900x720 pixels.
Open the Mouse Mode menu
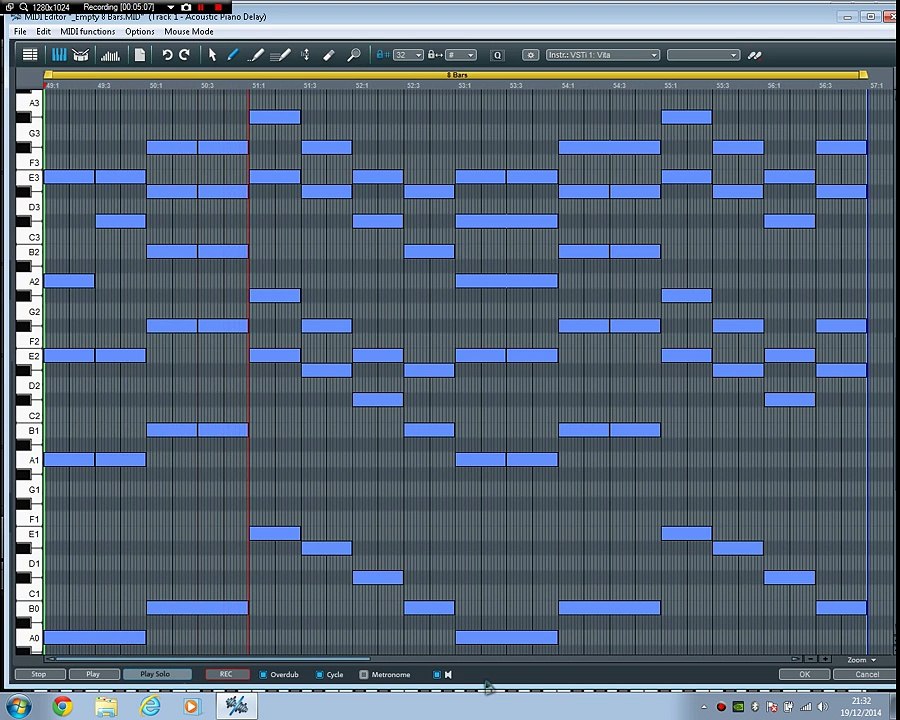click(x=189, y=32)
